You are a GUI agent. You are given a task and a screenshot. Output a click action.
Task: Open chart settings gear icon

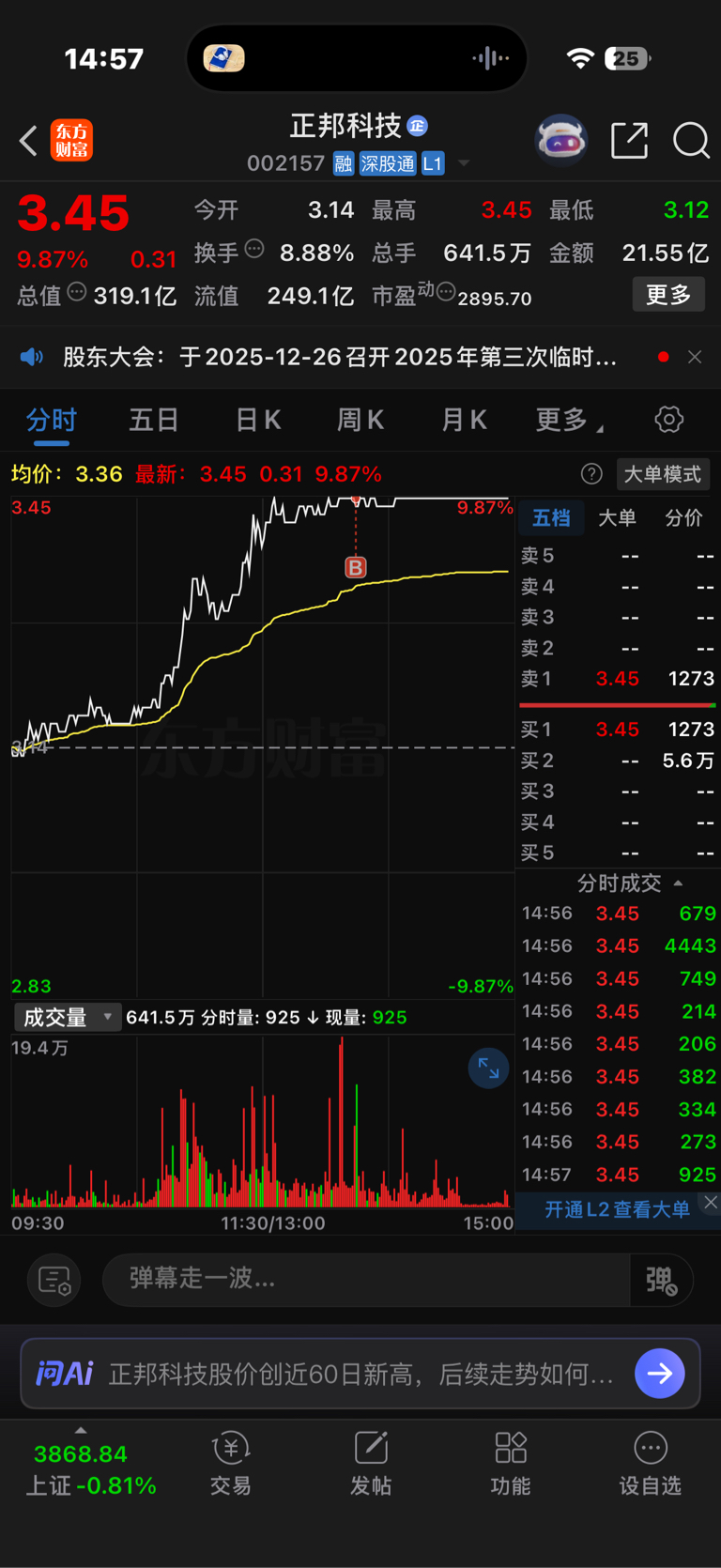[668, 419]
